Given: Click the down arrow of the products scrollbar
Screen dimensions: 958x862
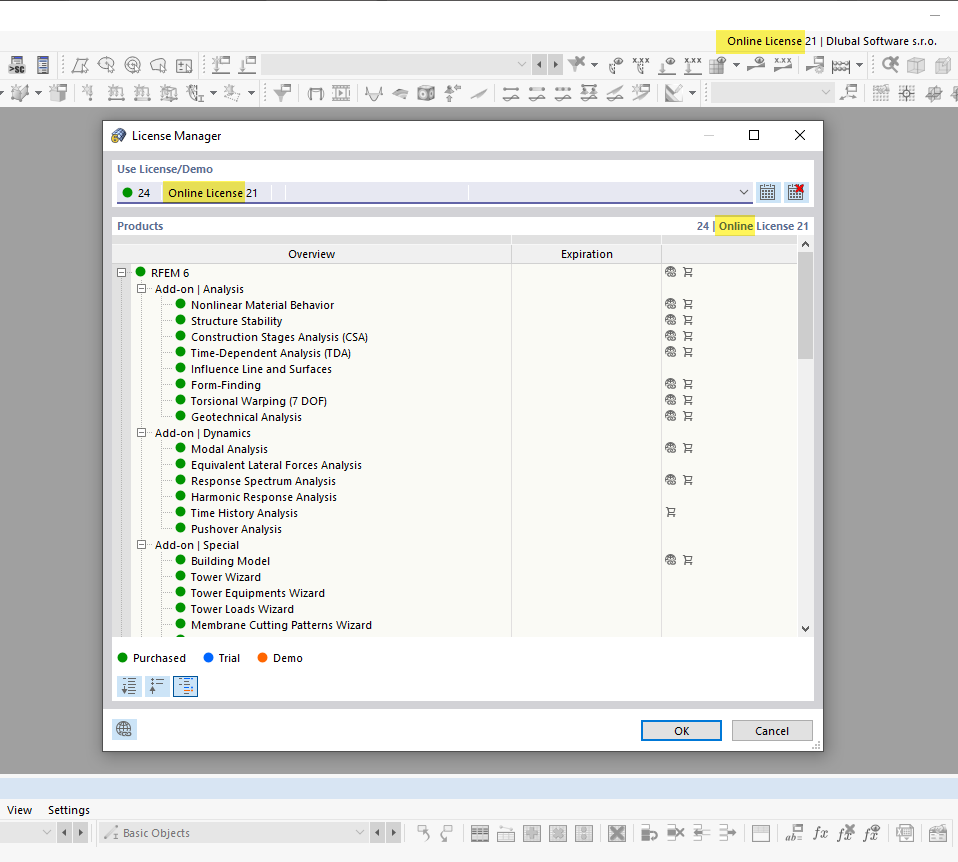Looking at the screenshot, I should 805,628.
